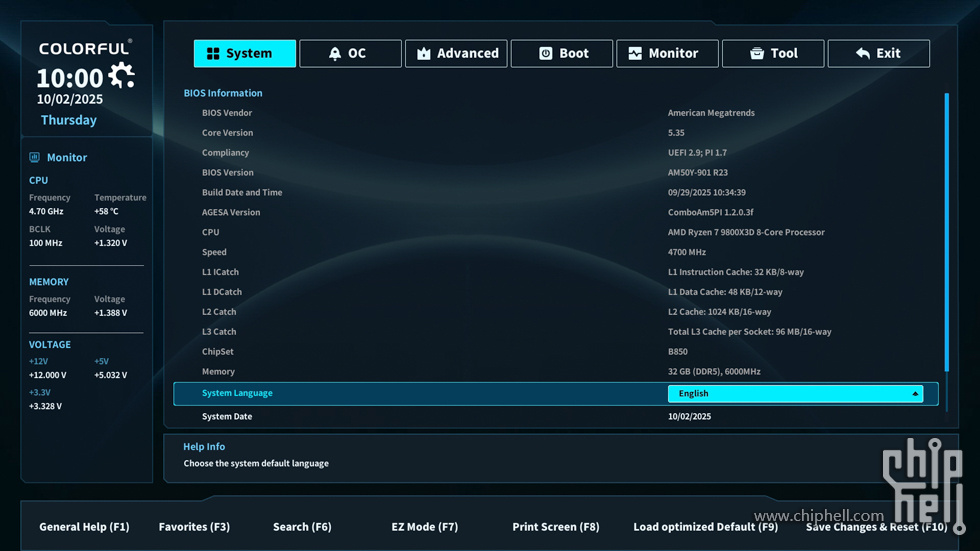Click the System tab grid icon

pos(213,54)
